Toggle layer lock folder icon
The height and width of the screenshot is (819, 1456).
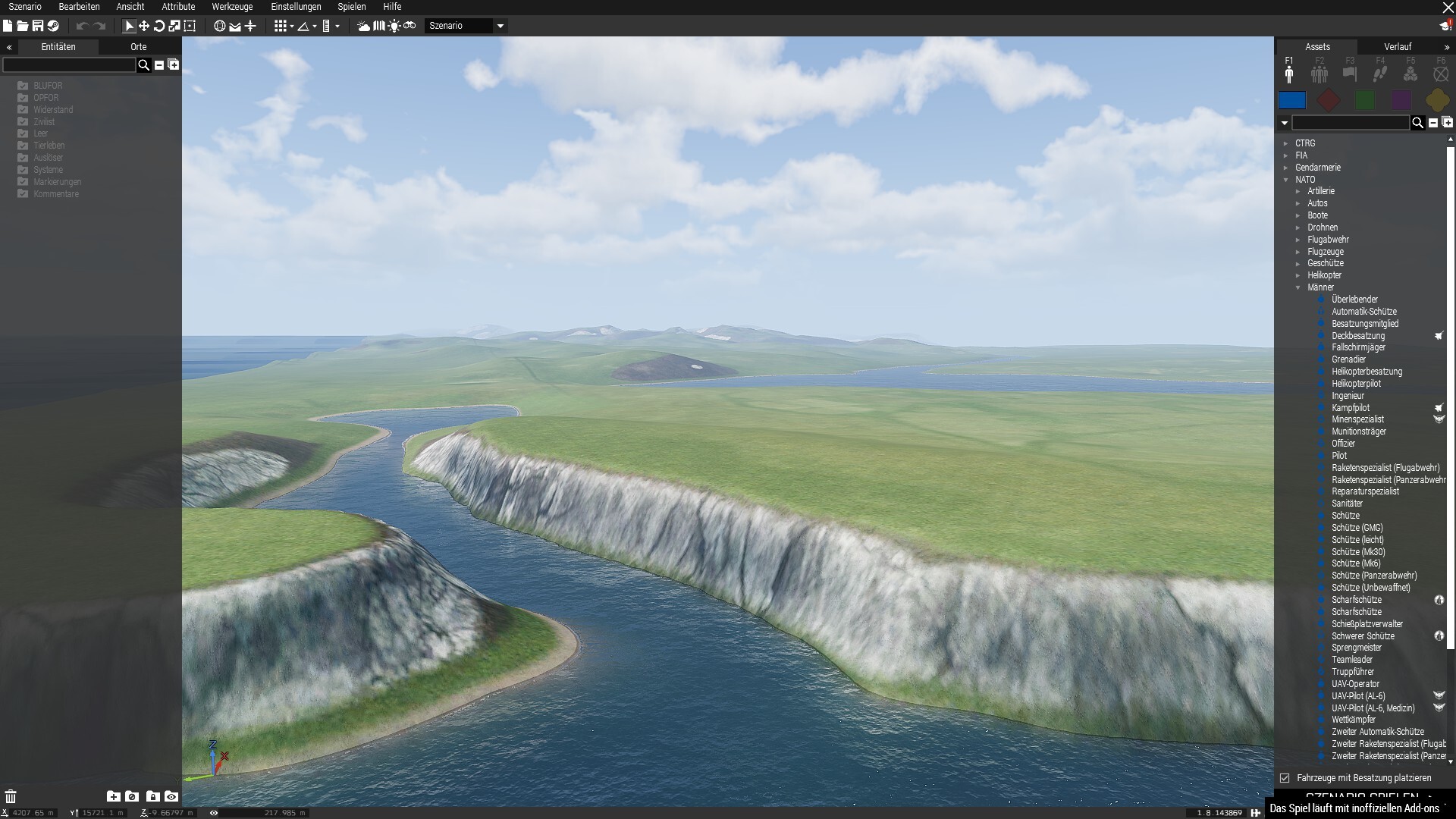click(x=152, y=796)
